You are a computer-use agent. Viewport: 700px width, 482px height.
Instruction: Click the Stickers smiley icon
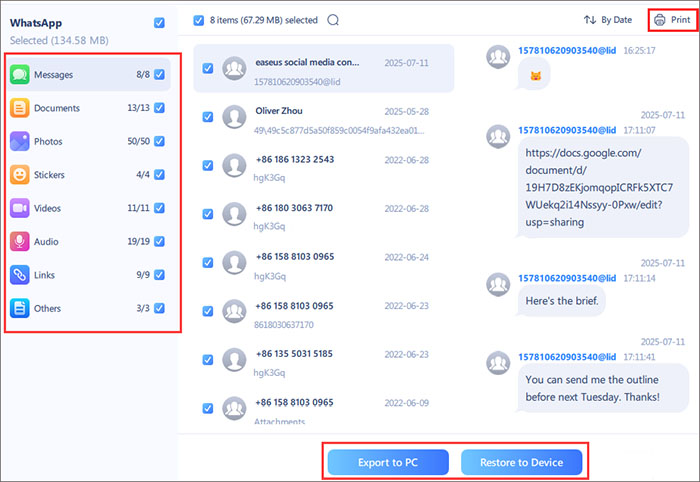20,175
